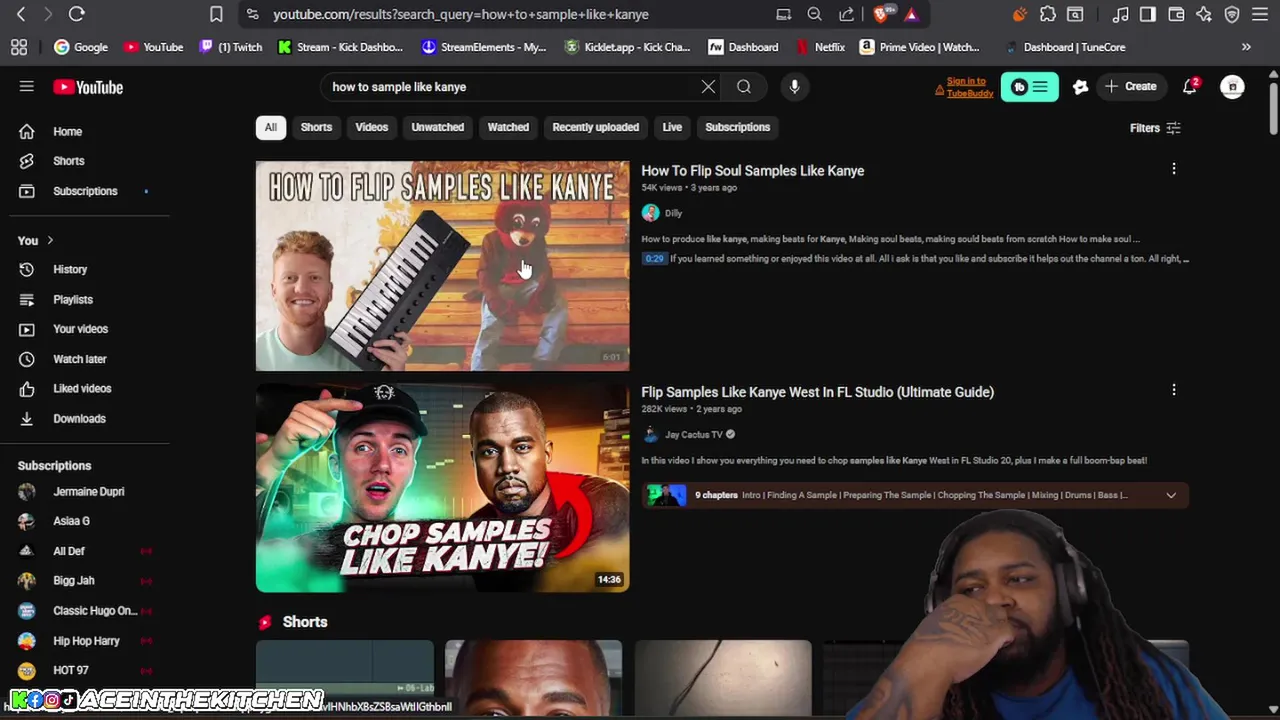
Task: Select the Recently uploaded filter chip
Action: [595, 127]
